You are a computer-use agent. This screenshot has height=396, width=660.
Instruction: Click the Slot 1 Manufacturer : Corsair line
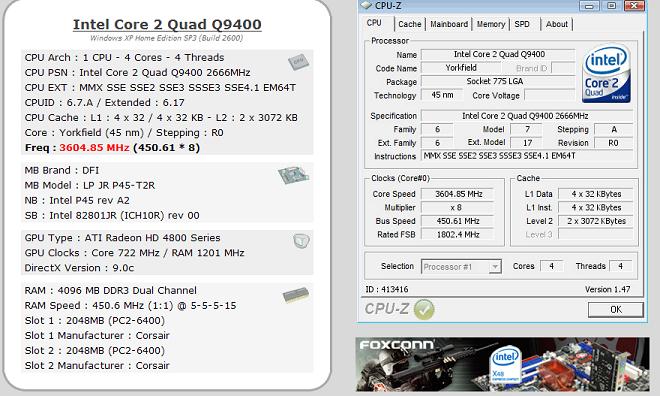(97, 335)
